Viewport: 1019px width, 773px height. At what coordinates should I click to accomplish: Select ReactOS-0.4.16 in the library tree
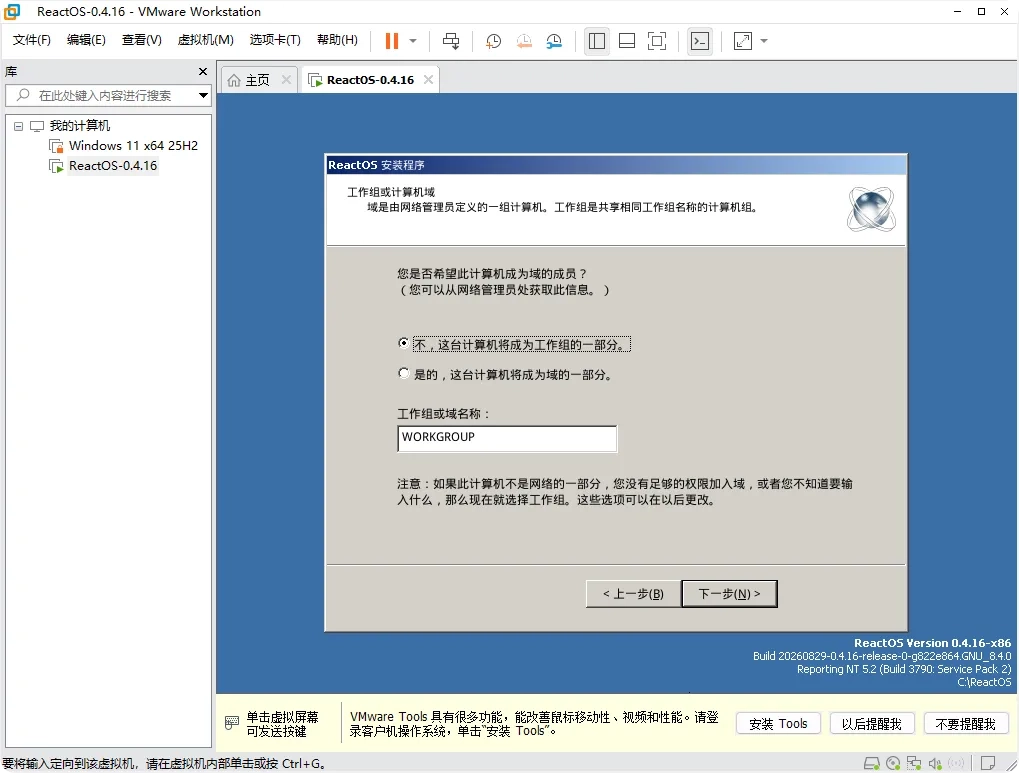pos(113,166)
